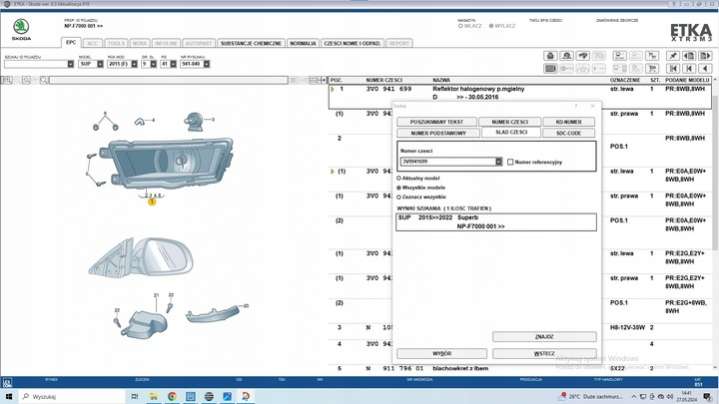Image resolution: width=719 pixels, height=404 pixels.
Task: Click the weather widget on the taskbar
Action: point(591,396)
